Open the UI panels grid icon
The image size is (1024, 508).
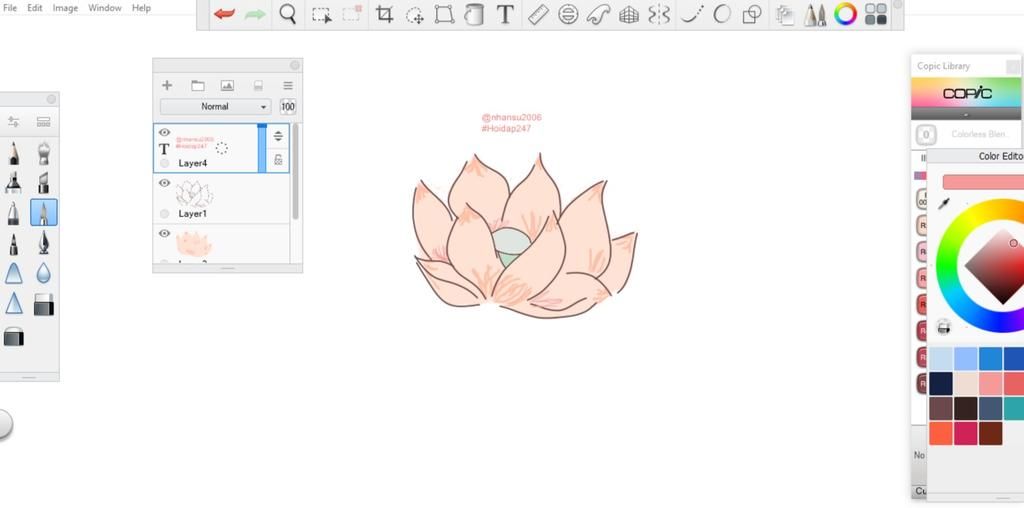pyautogui.click(x=876, y=14)
